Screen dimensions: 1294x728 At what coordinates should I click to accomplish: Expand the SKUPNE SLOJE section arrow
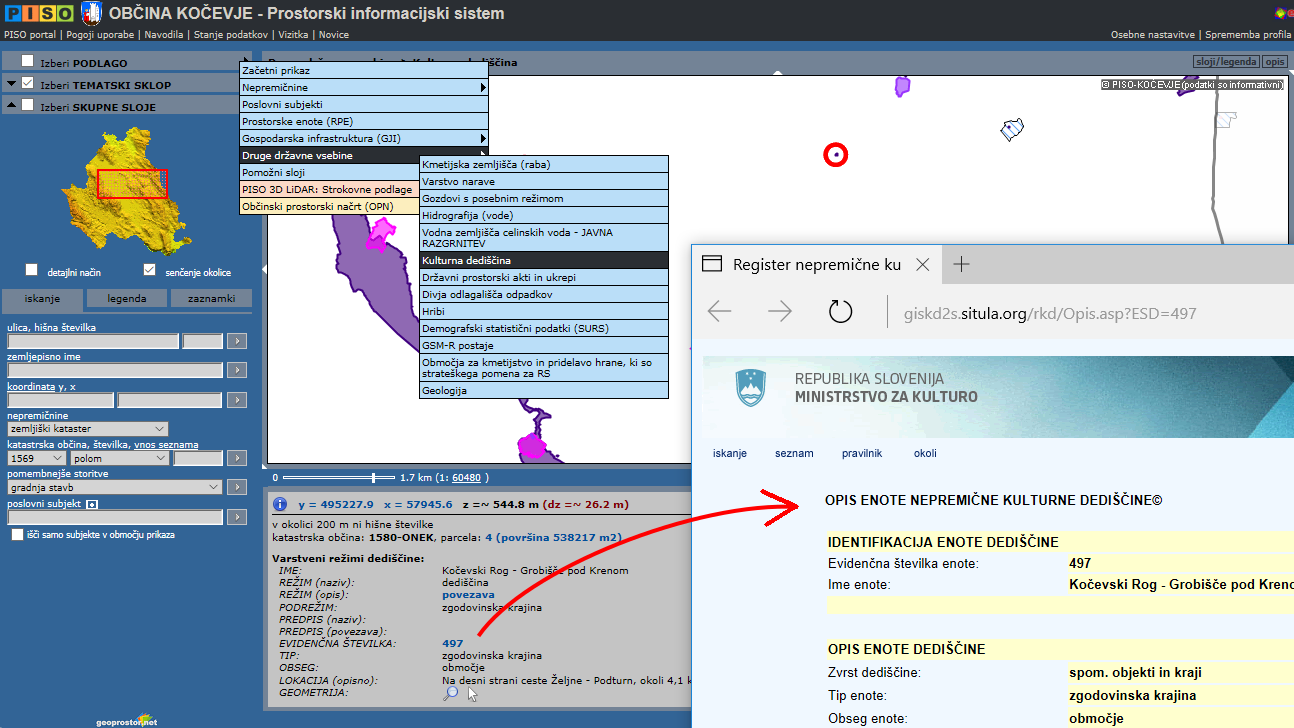(12, 106)
